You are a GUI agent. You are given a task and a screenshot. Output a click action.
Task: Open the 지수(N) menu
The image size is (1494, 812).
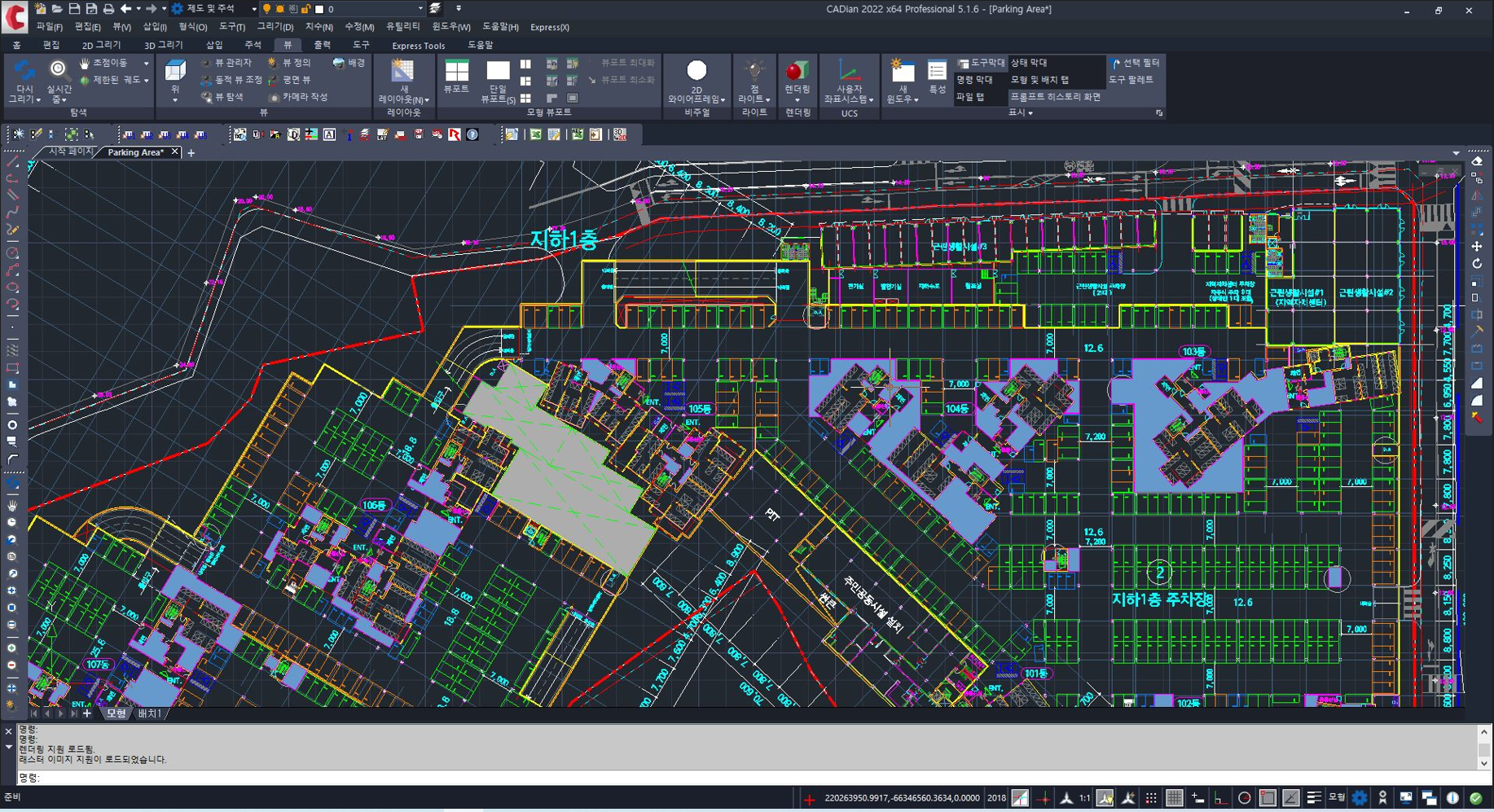[x=319, y=27]
